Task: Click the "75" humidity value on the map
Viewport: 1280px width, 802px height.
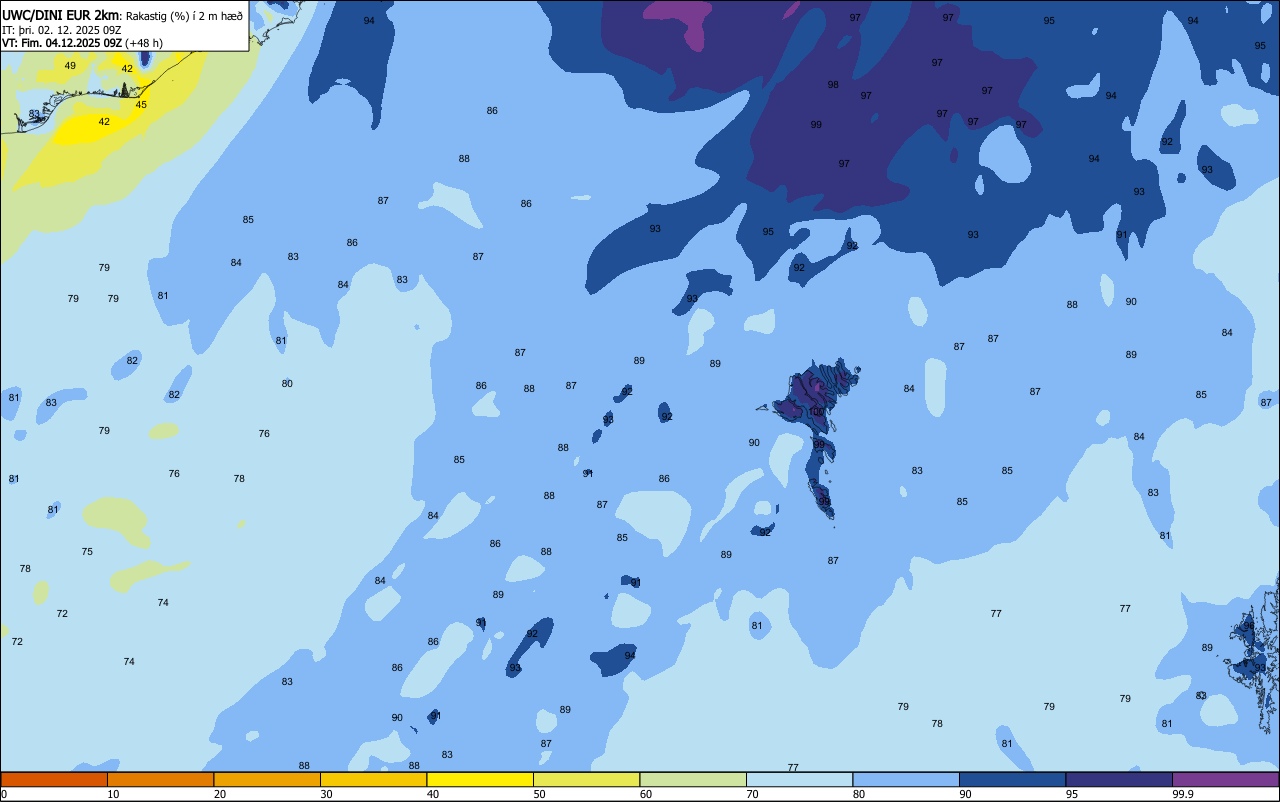Action: click(x=87, y=552)
